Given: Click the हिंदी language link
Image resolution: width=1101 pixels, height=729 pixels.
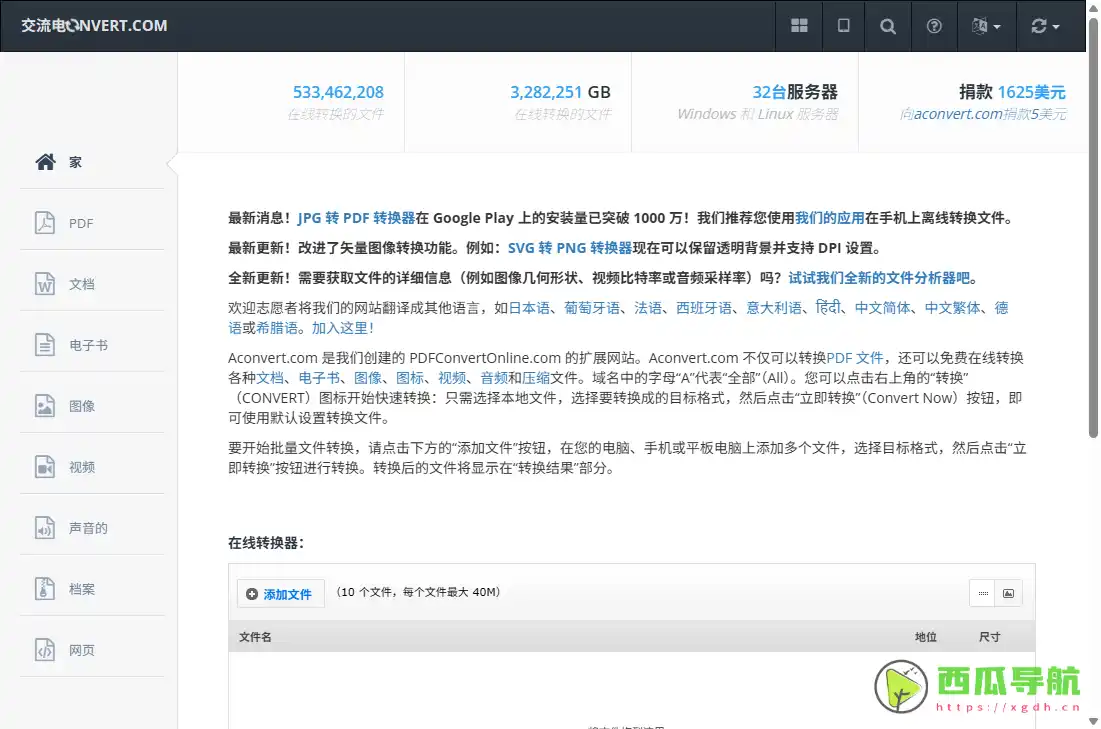Looking at the screenshot, I should click(828, 308).
